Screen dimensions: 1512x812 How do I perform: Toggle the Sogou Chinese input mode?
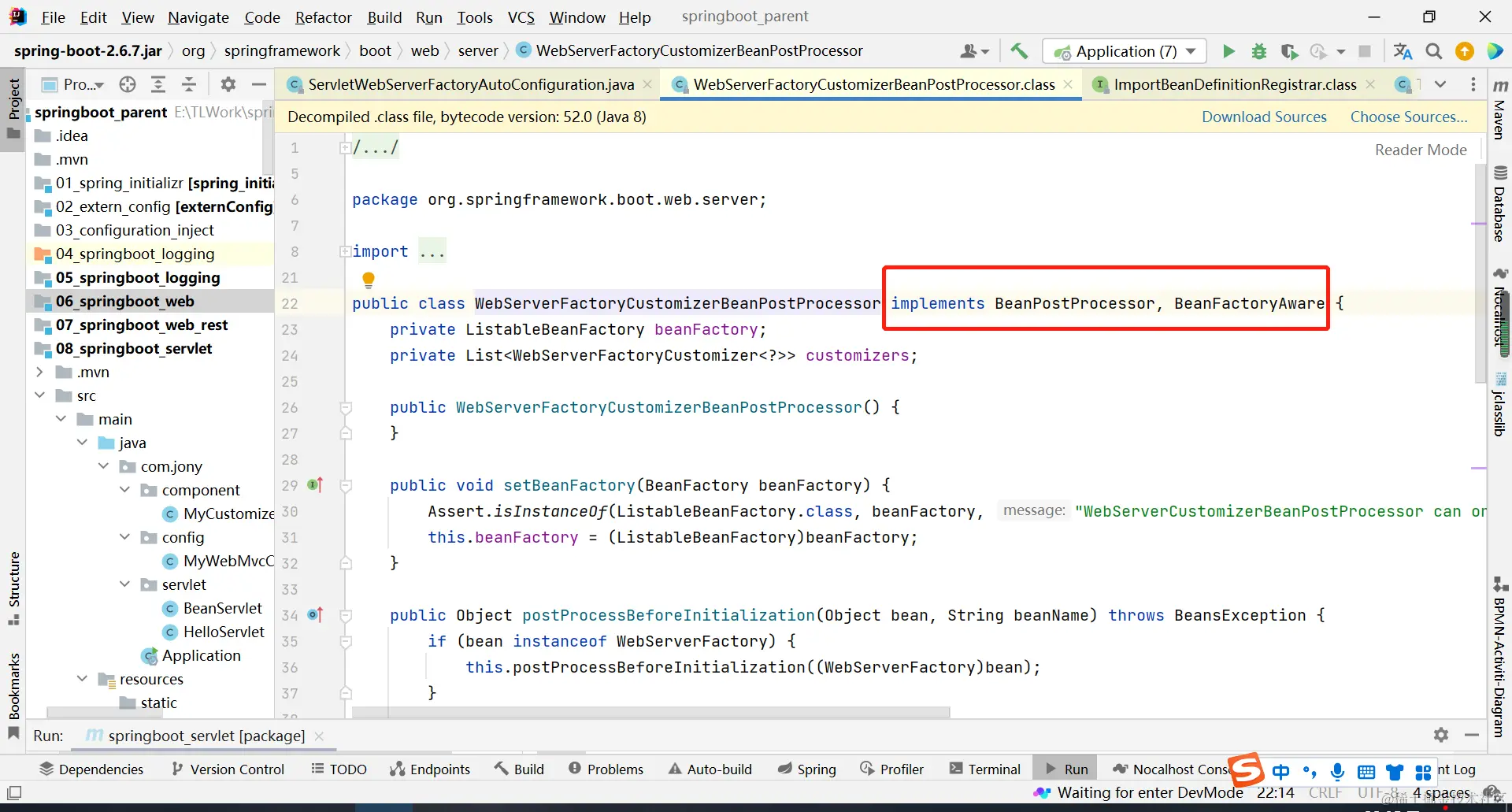pyautogui.click(x=1281, y=771)
